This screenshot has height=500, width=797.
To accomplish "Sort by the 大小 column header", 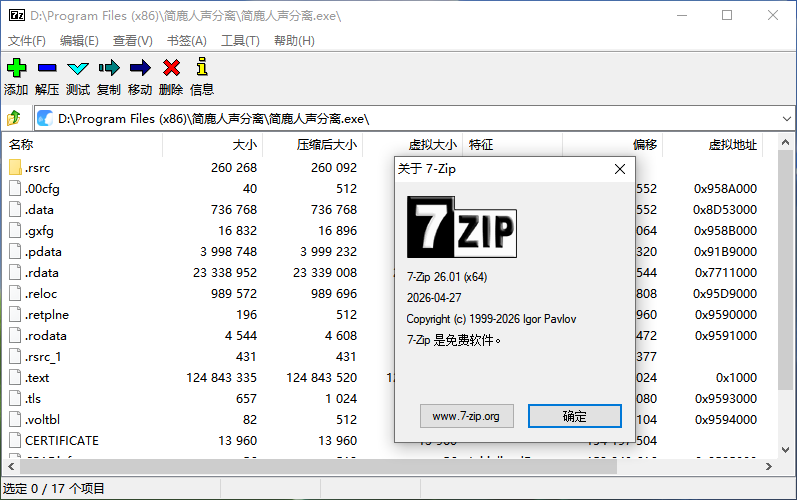I will coord(212,145).
